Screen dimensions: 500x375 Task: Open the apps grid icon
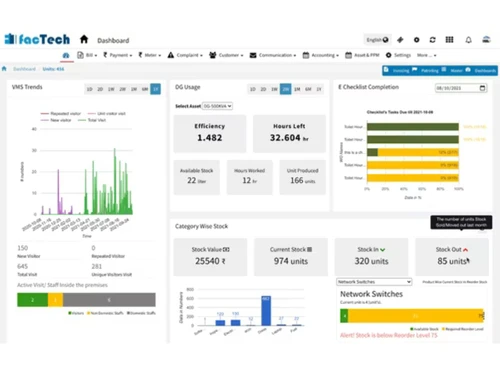coord(449,40)
